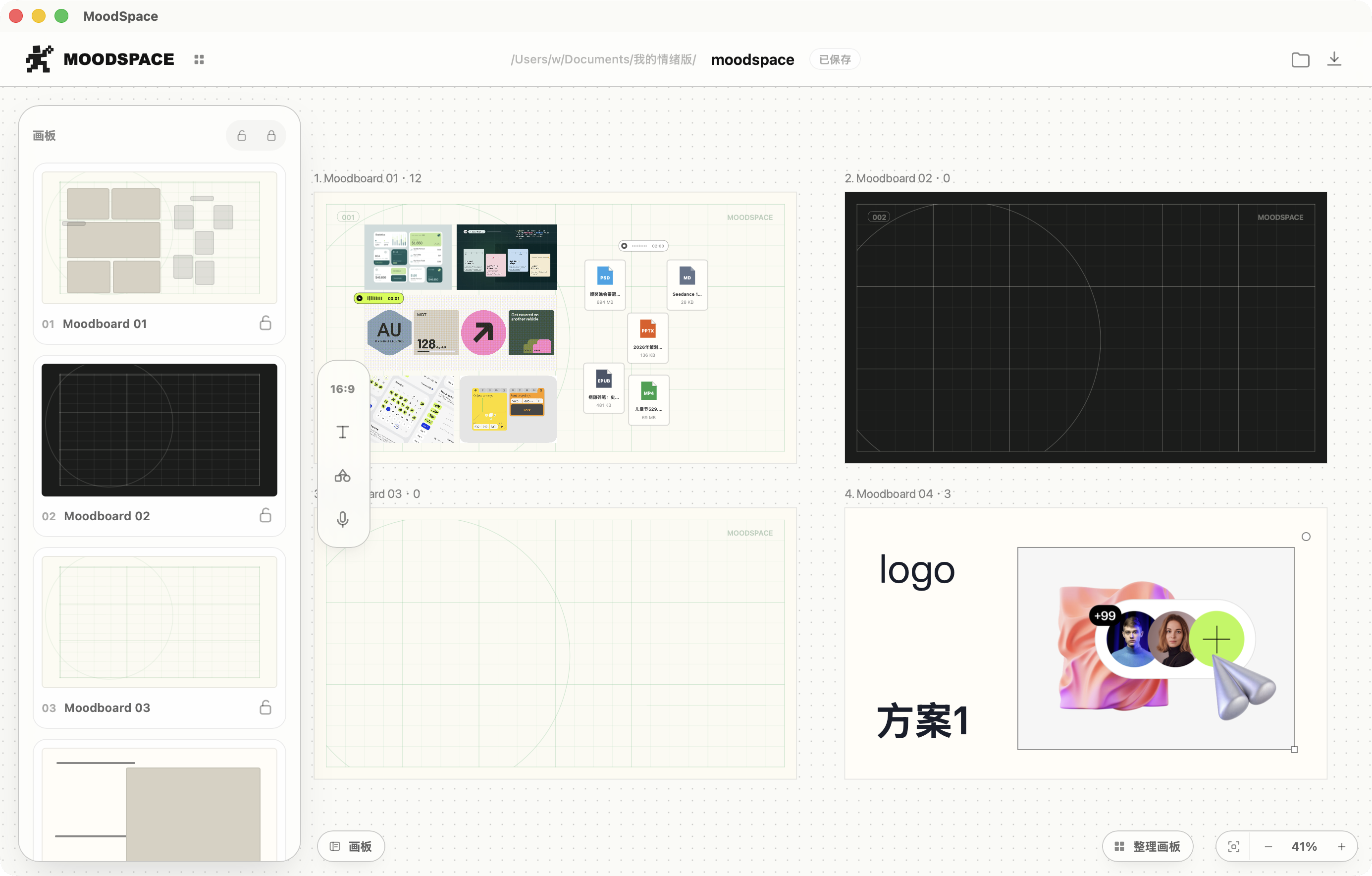Select the shapes tool icon

pos(342,475)
